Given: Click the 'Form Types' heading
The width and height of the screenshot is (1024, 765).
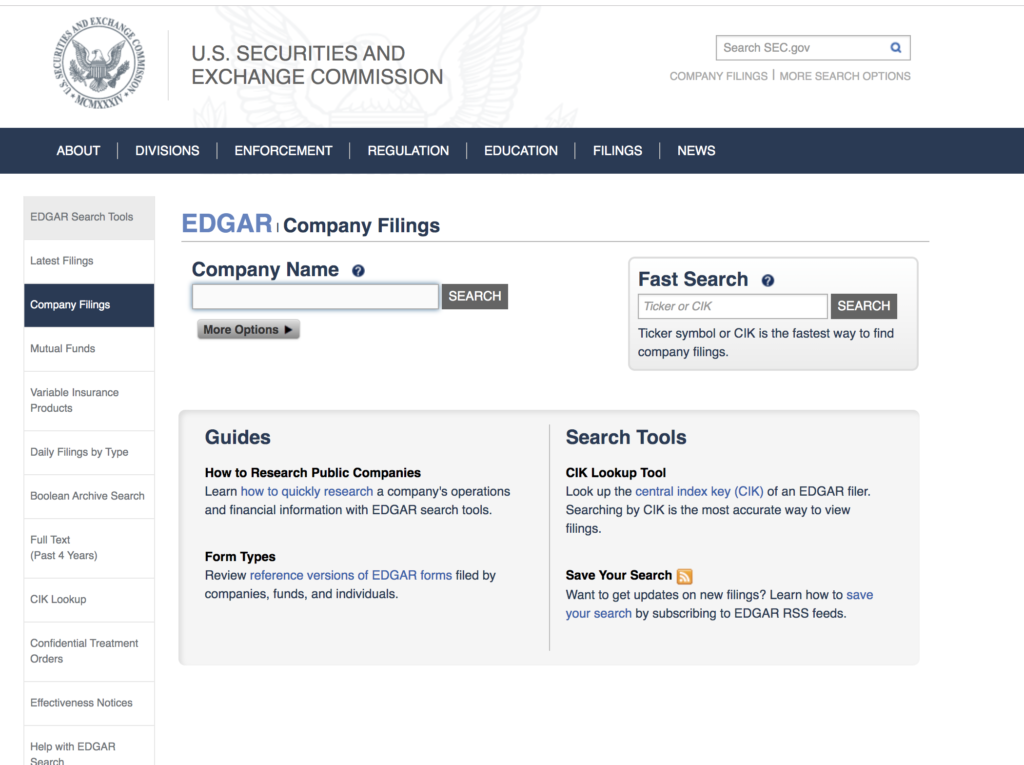Looking at the screenshot, I should tap(240, 557).
